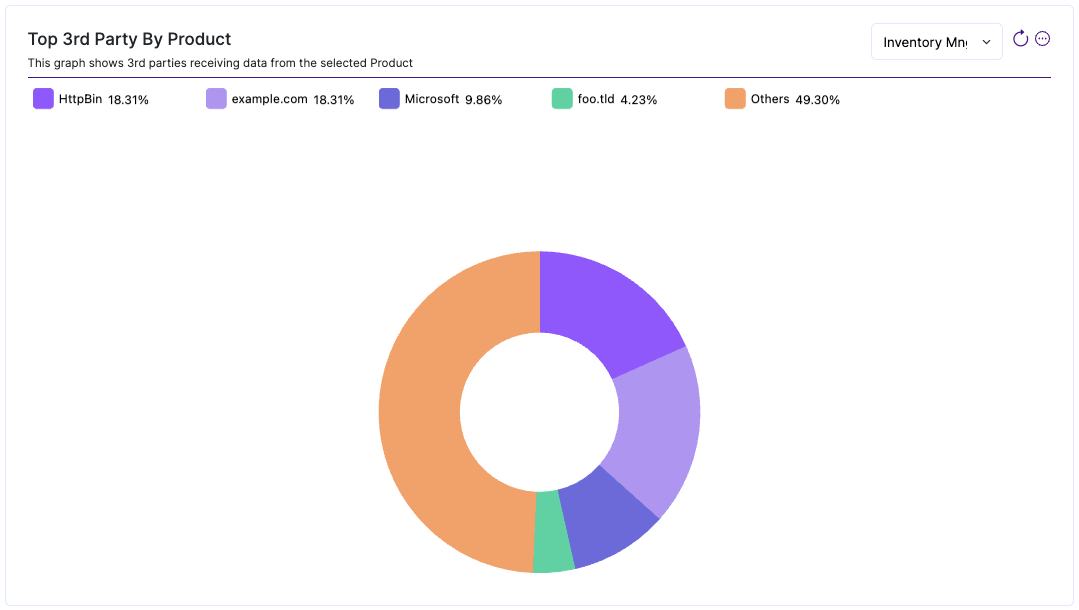The width and height of the screenshot is (1079, 610).
Task: Toggle HttpBin purple legend swatch
Action: click(x=43, y=98)
